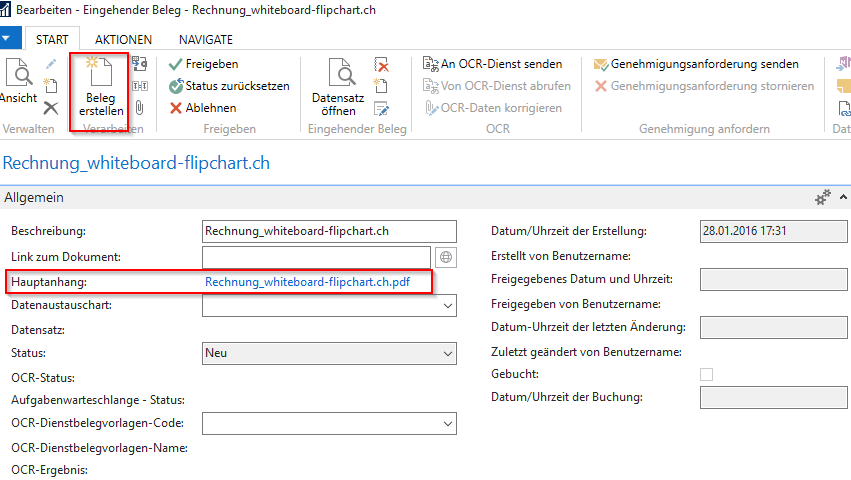Click the Freigegebenes Datum und Uhrzeit field

click(x=773, y=280)
